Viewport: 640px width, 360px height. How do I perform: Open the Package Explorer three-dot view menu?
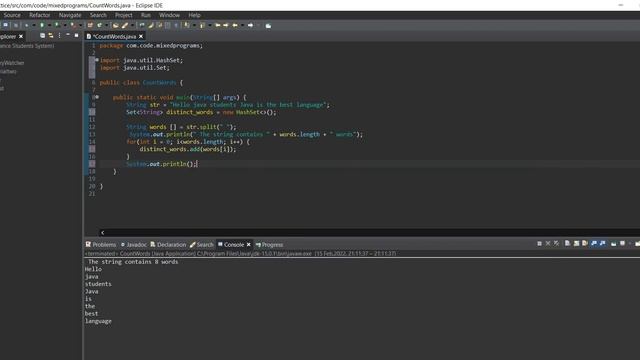tap(60, 36)
